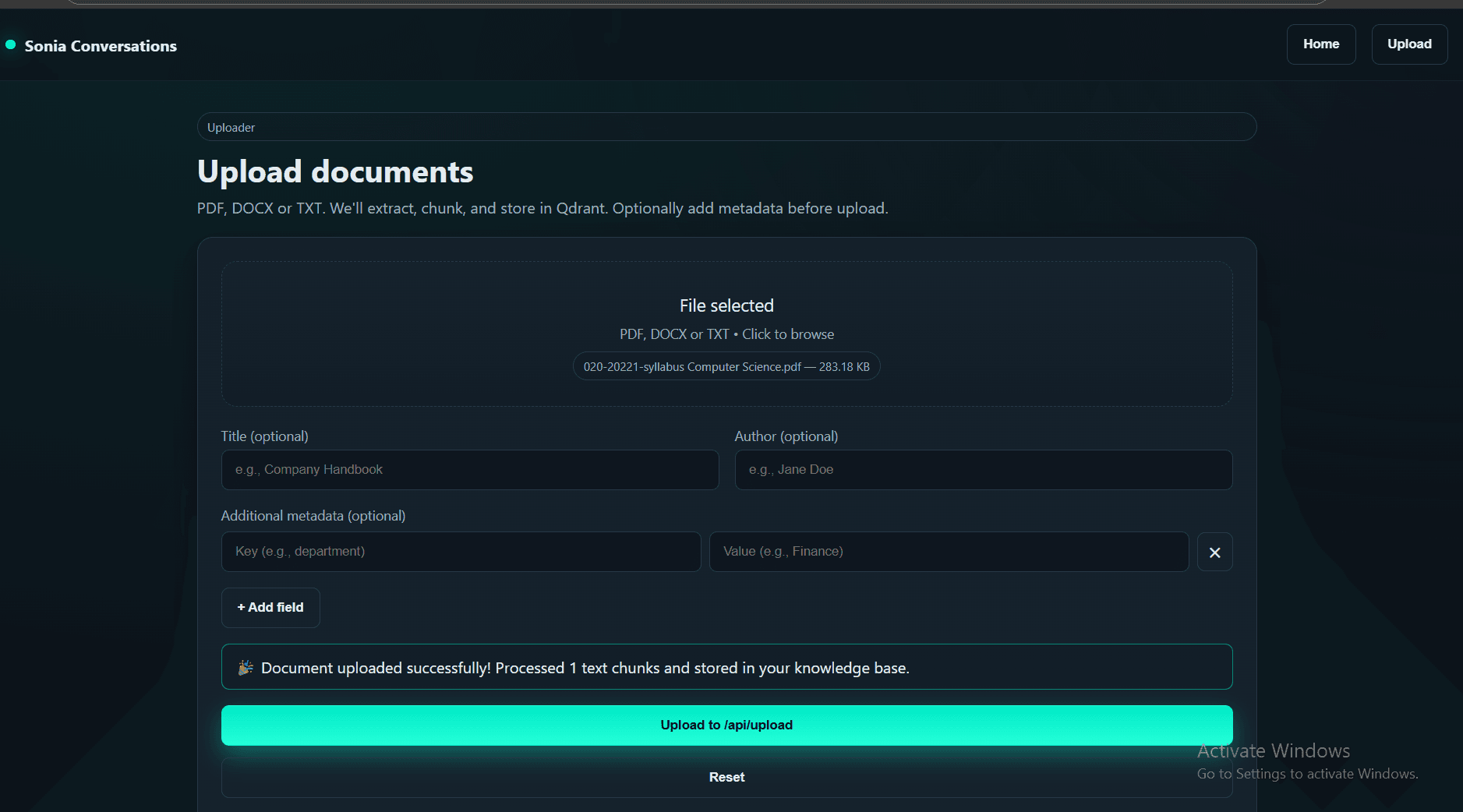Click the metadata Key input field

(461, 552)
